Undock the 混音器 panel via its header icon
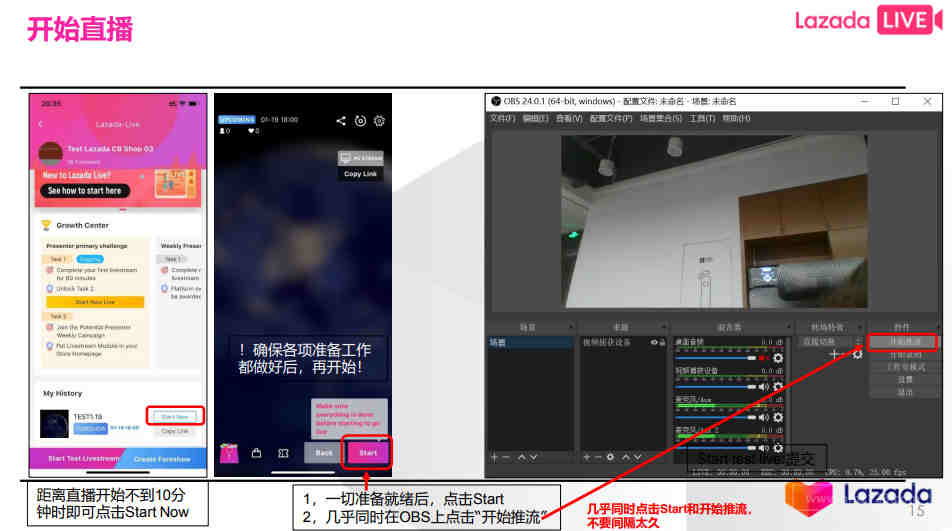This screenshot has height=531, width=952. [789, 327]
